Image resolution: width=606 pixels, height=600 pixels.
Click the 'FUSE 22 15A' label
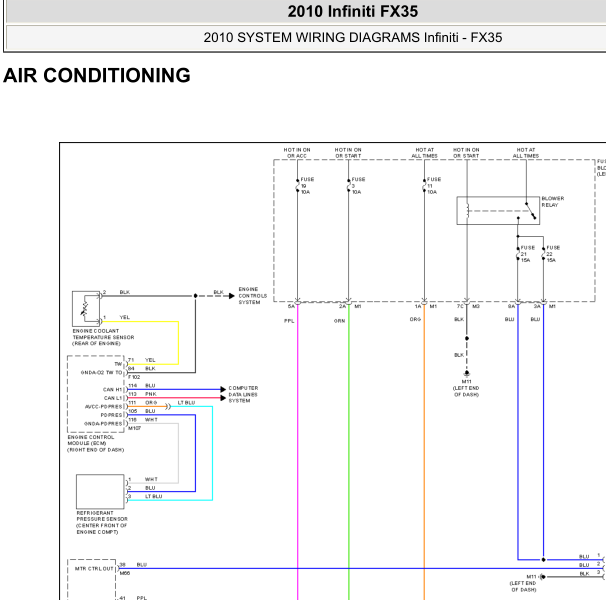click(x=553, y=254)
